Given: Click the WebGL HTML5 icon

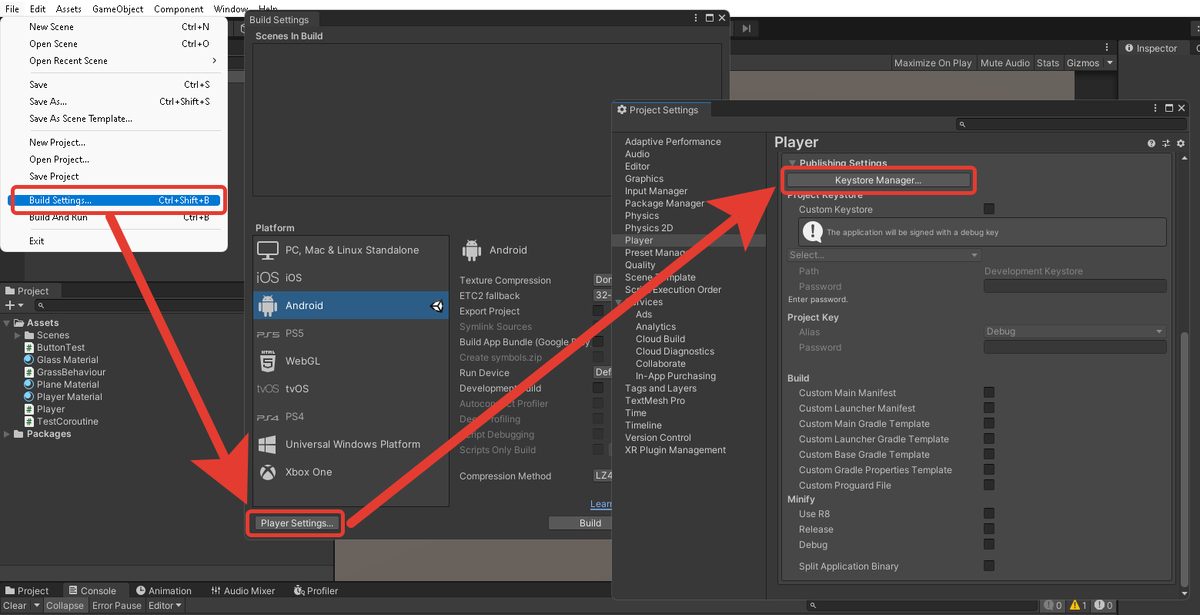Looking at the screenshot, I should pos(267,360).
